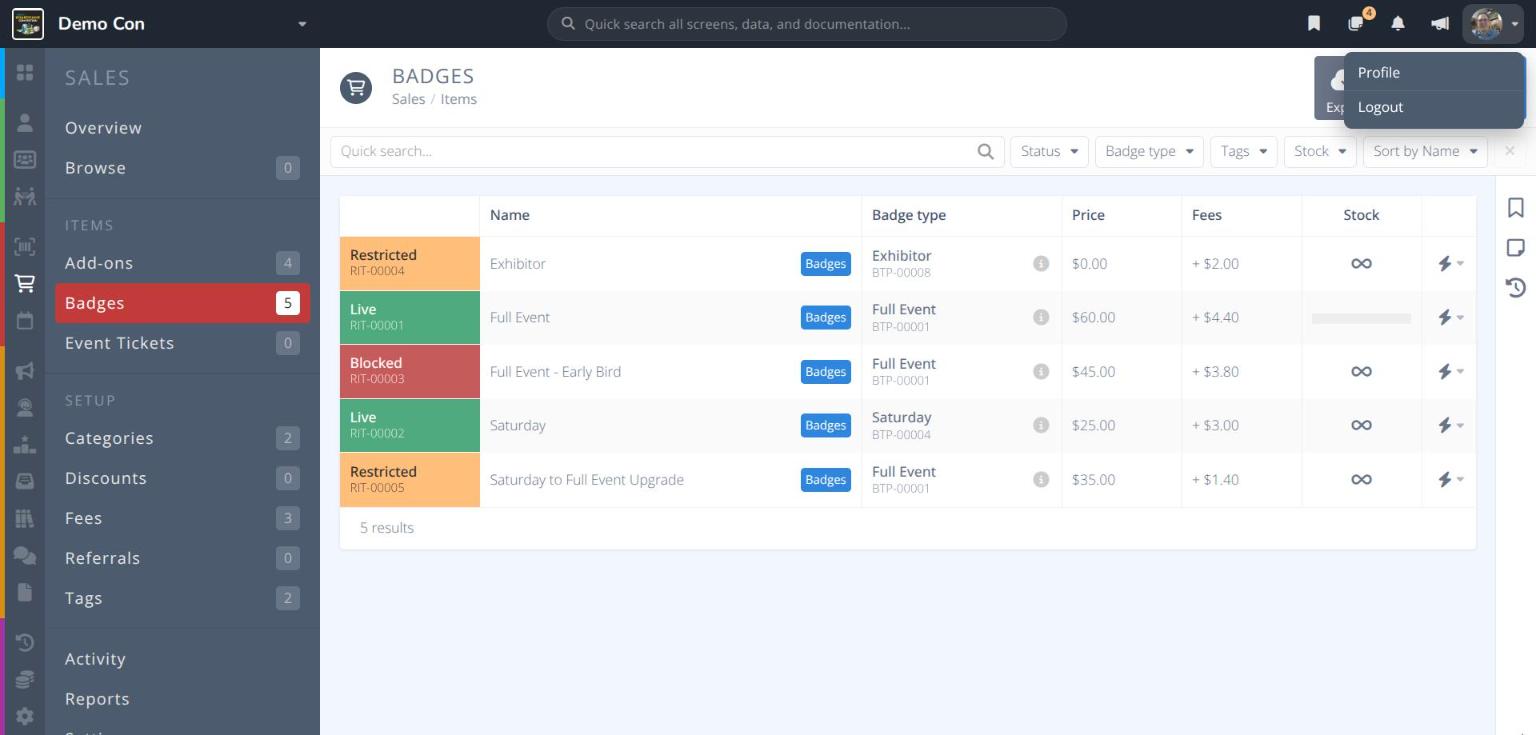Screen dimensions: 1536x735
Task: Expand the Demo Con event selector
Action: 302,24
